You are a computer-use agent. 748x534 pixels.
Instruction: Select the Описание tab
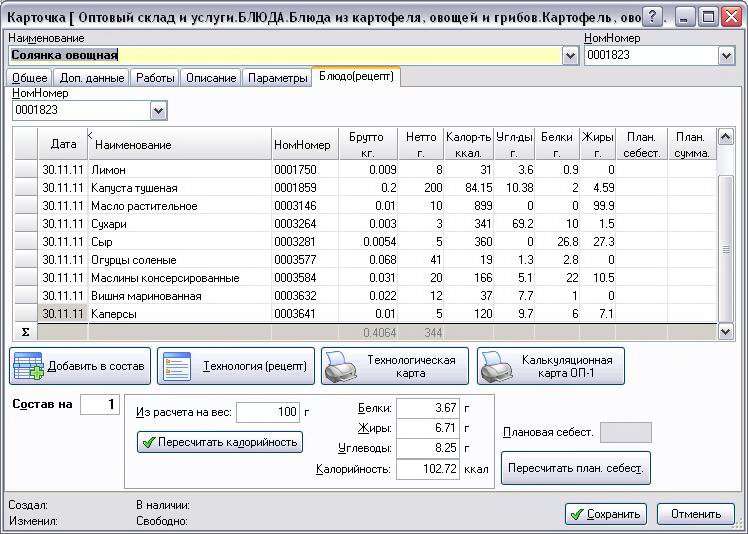click(211, 78)
